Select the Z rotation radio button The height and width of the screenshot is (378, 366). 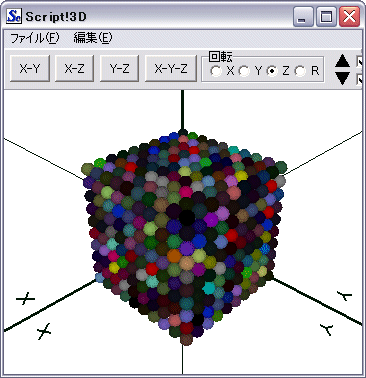click(273, 71)
